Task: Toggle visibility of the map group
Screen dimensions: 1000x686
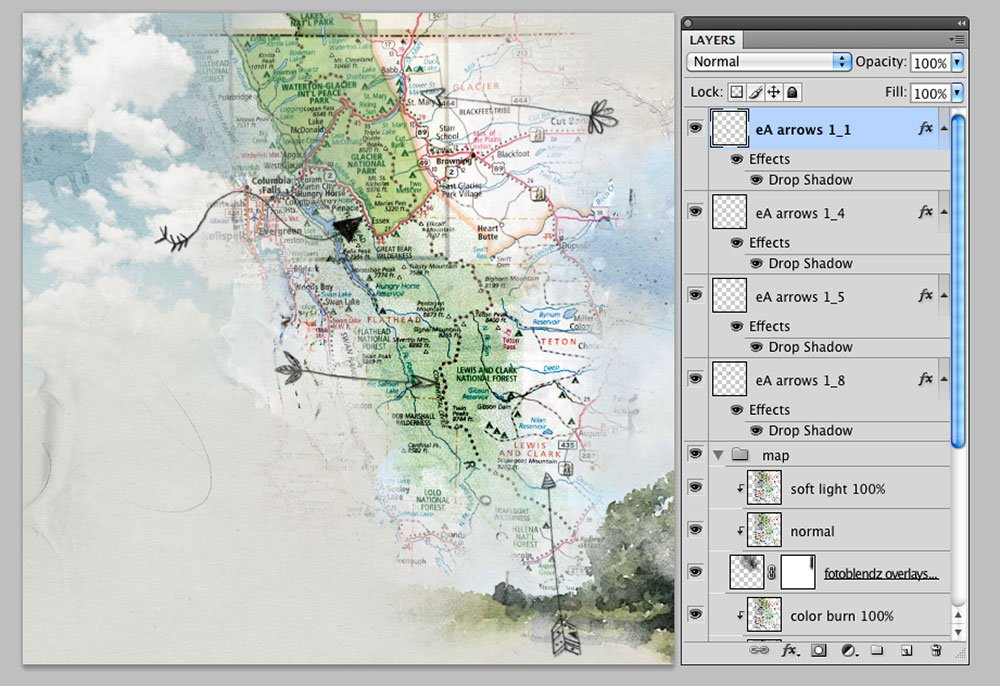Action: (695, 453)
